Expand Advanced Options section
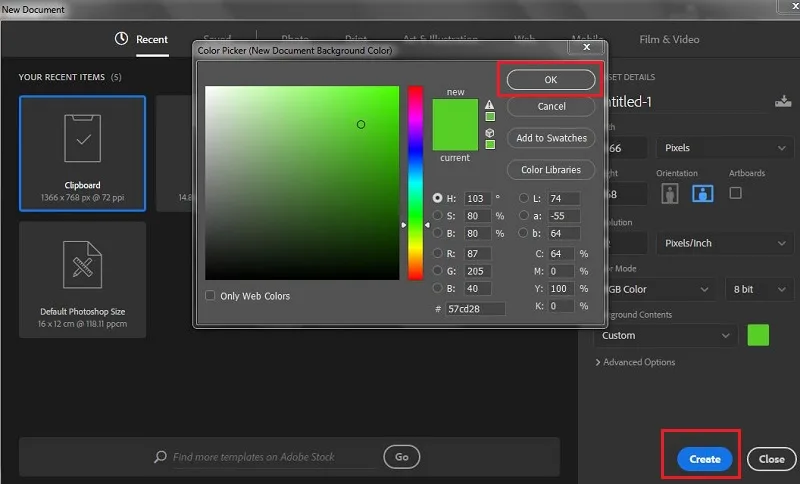This screenshot has width=800, height=484. [x=635, y=362]
